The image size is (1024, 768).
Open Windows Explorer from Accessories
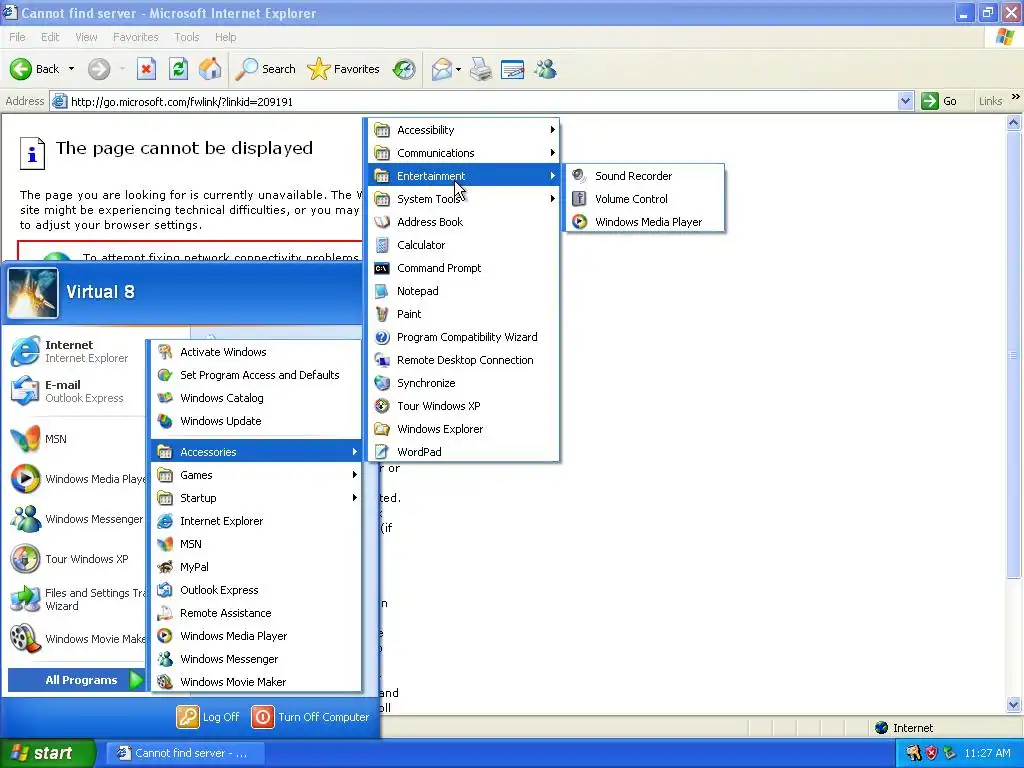point(464,428)
